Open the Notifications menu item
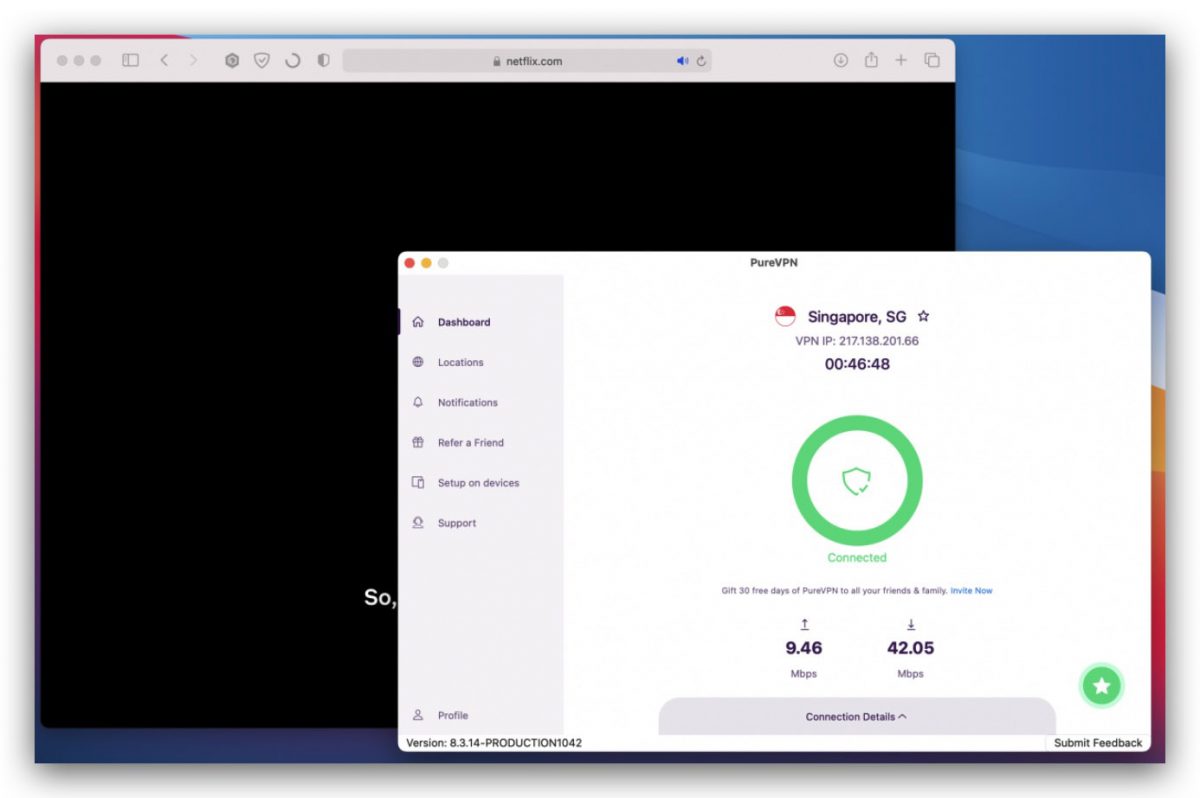The image size is (1200, 798). (x=467, y=402)
